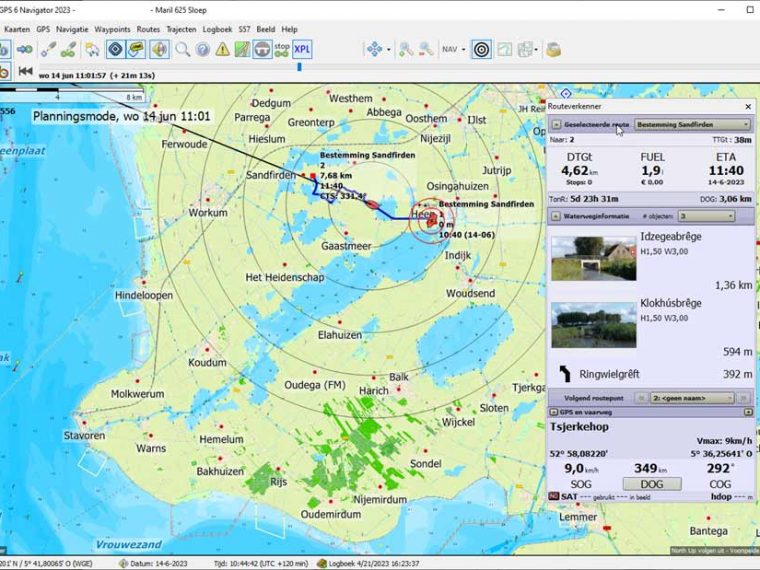The image size is (760, 570).
Task: Click the Tsjerkehop waterway name
Action: click(579, 427)
